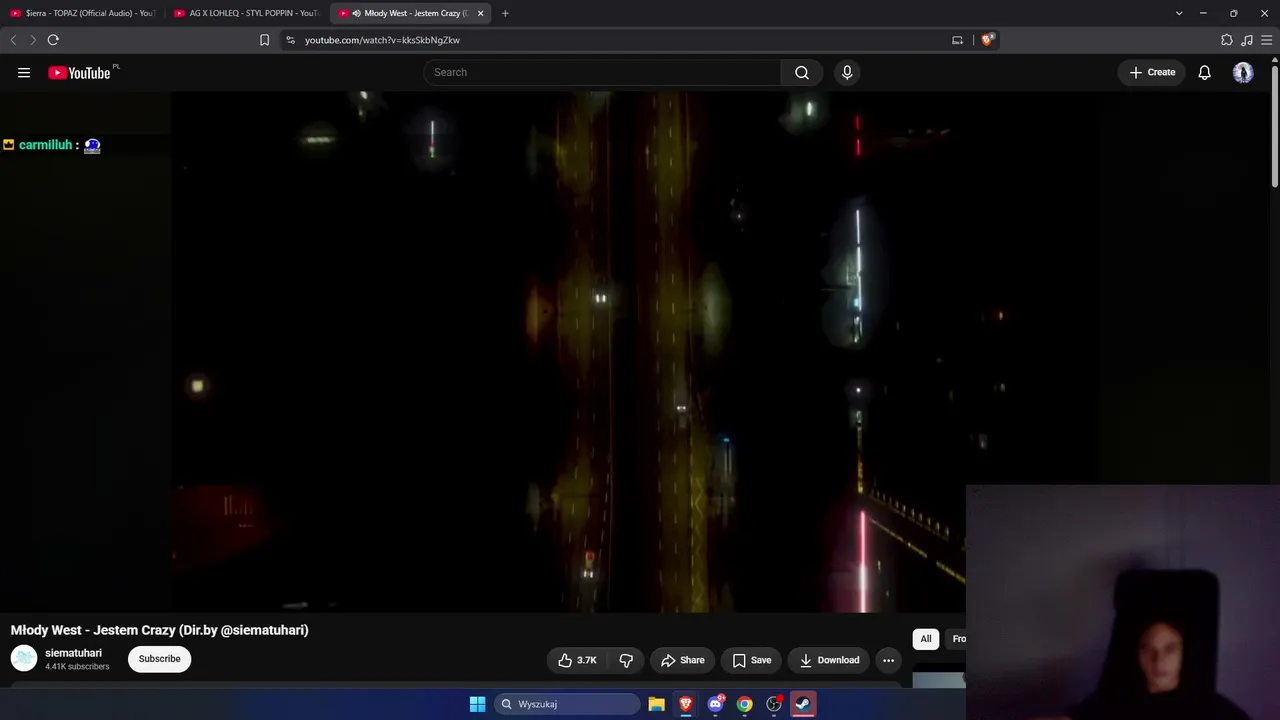This screenshot has height=720, width=1280.
Task: Open File Explorer from taskbar
Action: [656, 704]
